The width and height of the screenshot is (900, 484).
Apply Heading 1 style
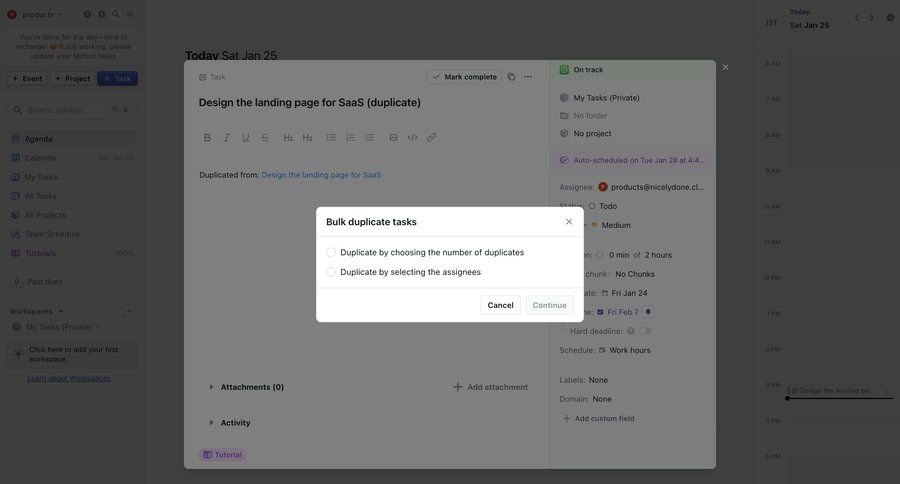288,137
